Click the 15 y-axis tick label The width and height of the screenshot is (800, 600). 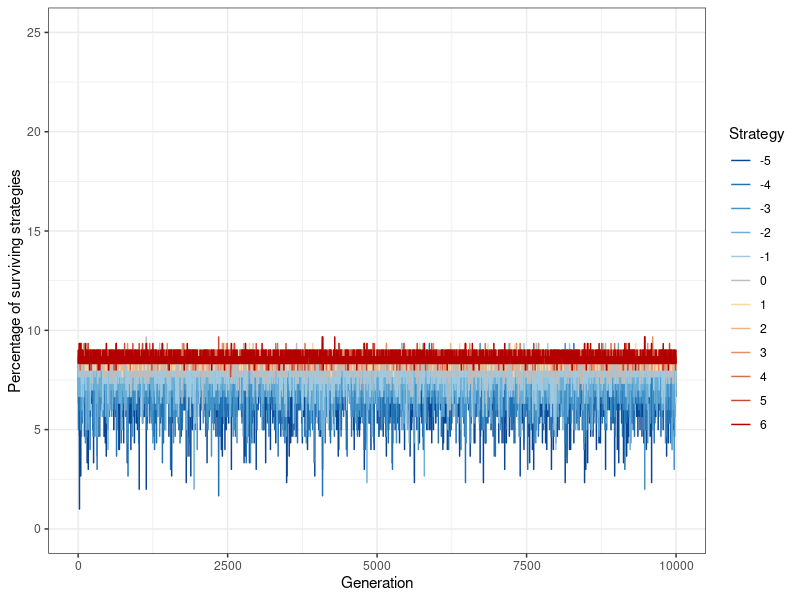click(x=34, y=231)
